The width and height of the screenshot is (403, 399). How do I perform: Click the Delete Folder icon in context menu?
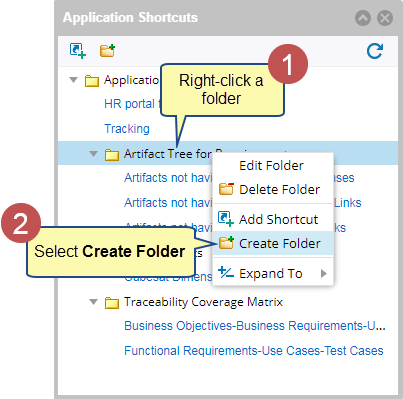(x=226, y=189)
